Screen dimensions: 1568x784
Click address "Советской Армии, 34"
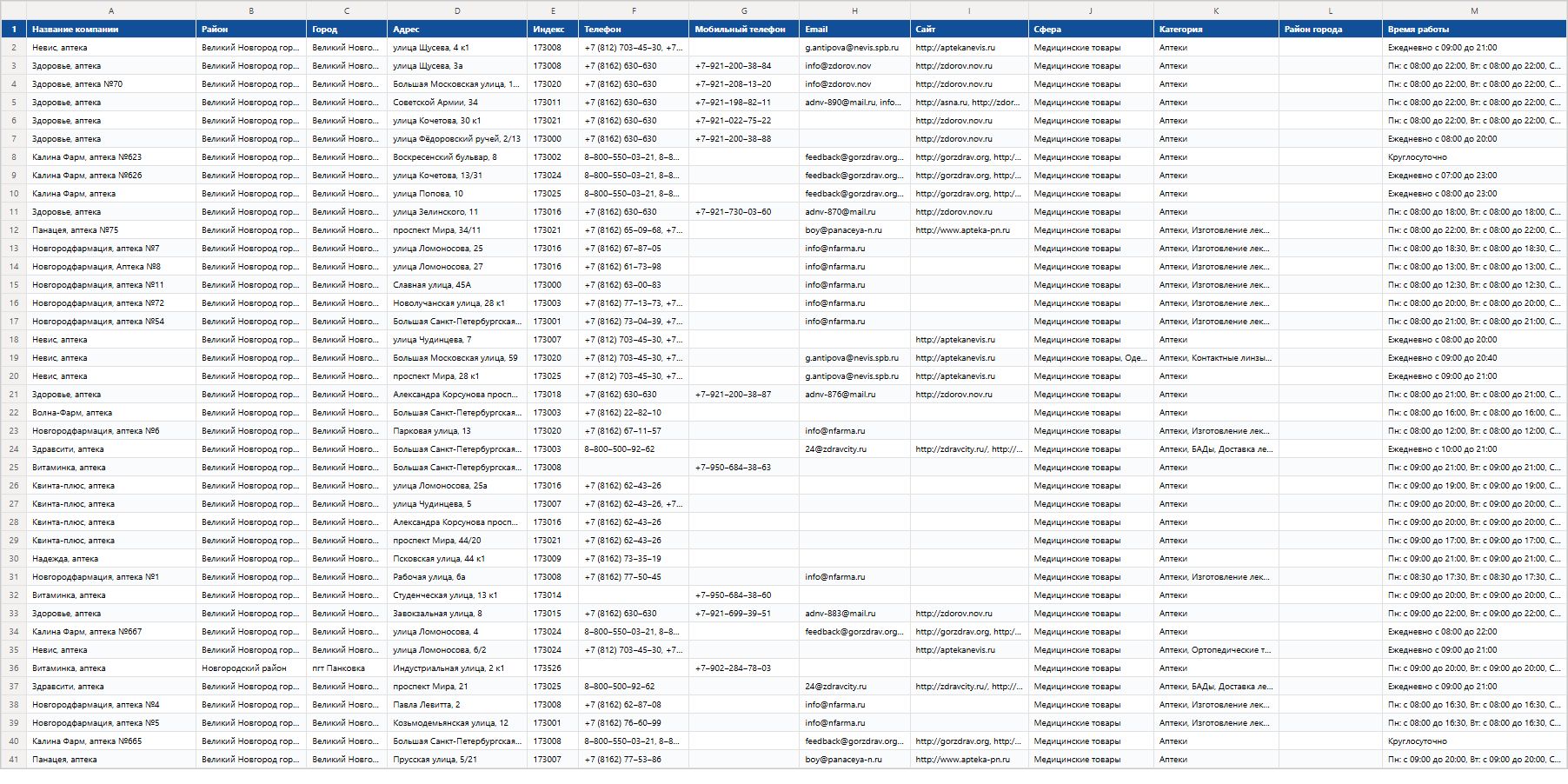[457, 103]
